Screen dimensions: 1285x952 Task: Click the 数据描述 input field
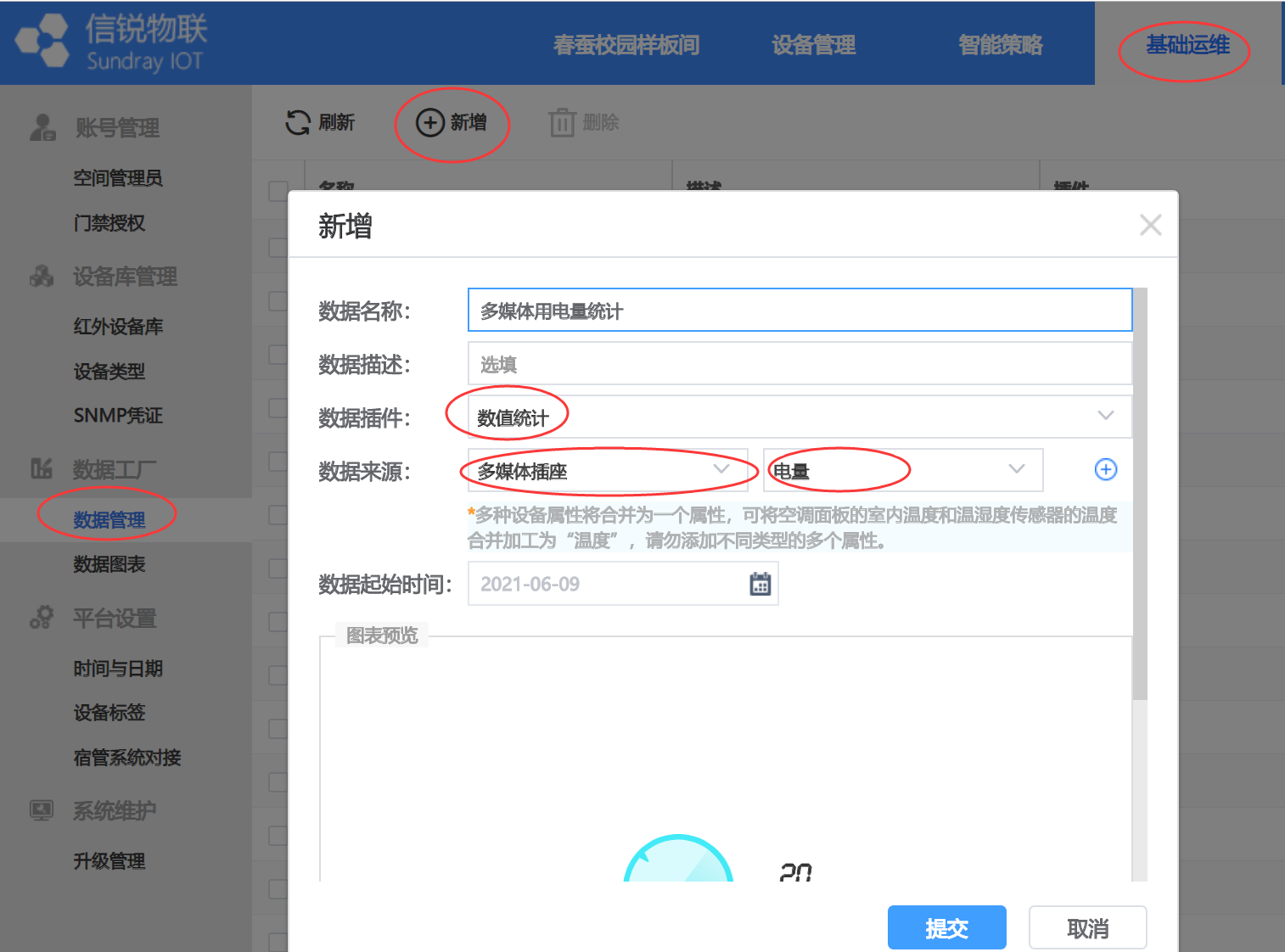coord(799,364)
